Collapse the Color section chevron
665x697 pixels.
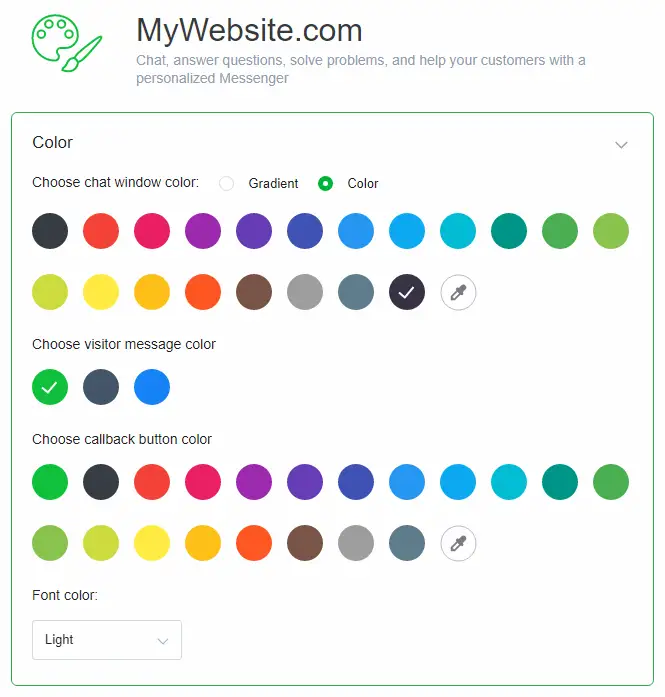(621, 145)
